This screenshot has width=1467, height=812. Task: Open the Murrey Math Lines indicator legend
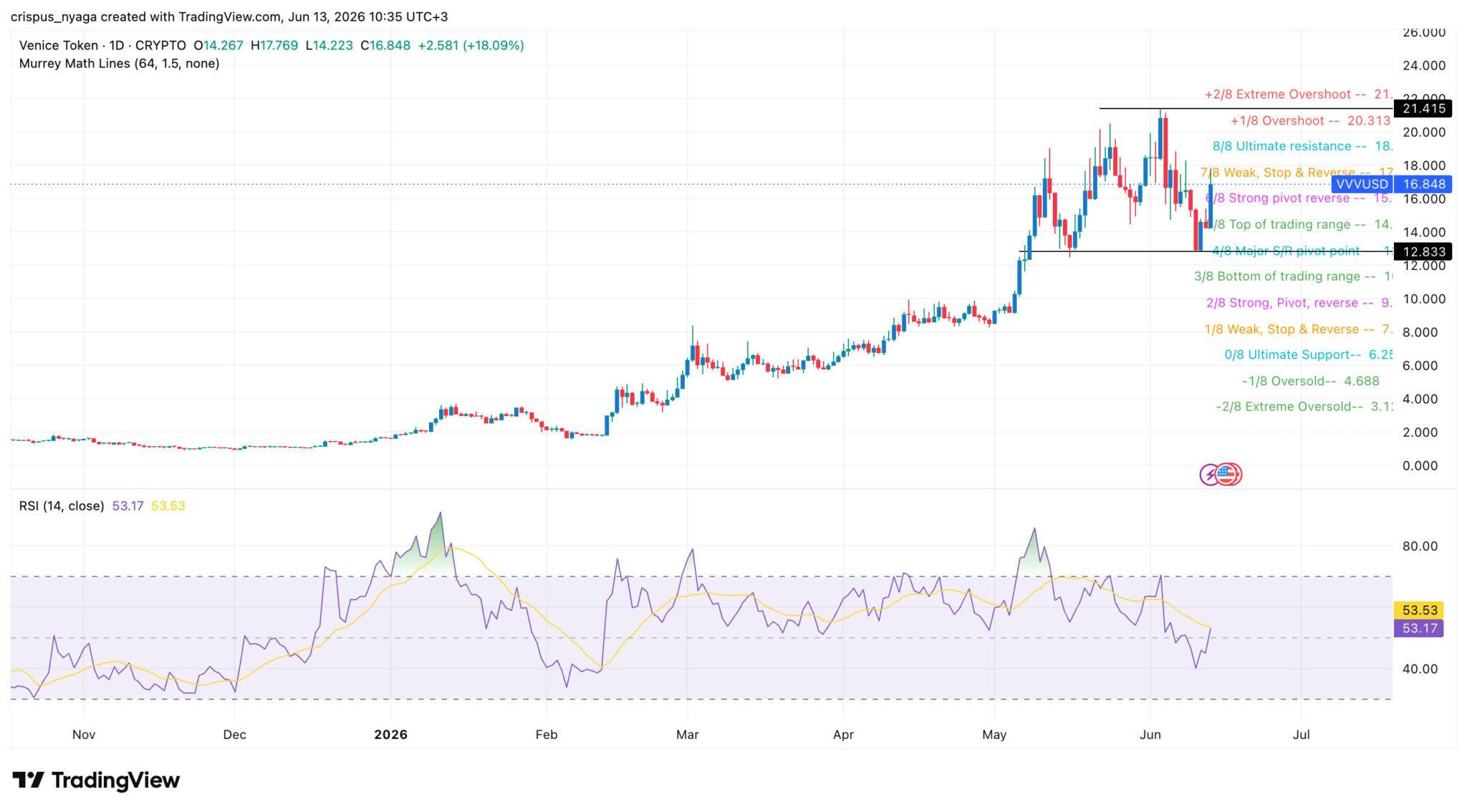119,64
